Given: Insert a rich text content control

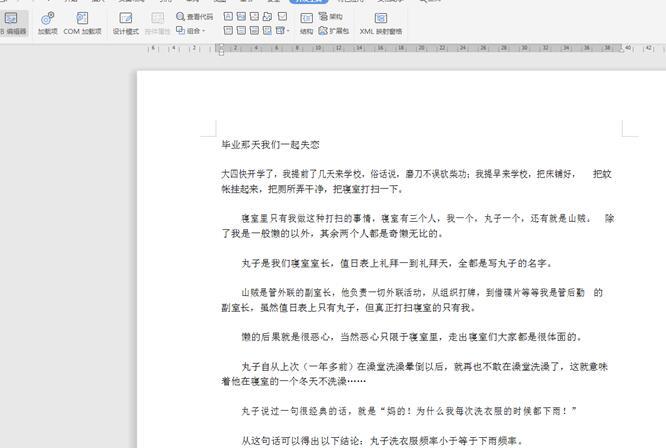Looking at the screenshot, I should (x=228, y=17).
